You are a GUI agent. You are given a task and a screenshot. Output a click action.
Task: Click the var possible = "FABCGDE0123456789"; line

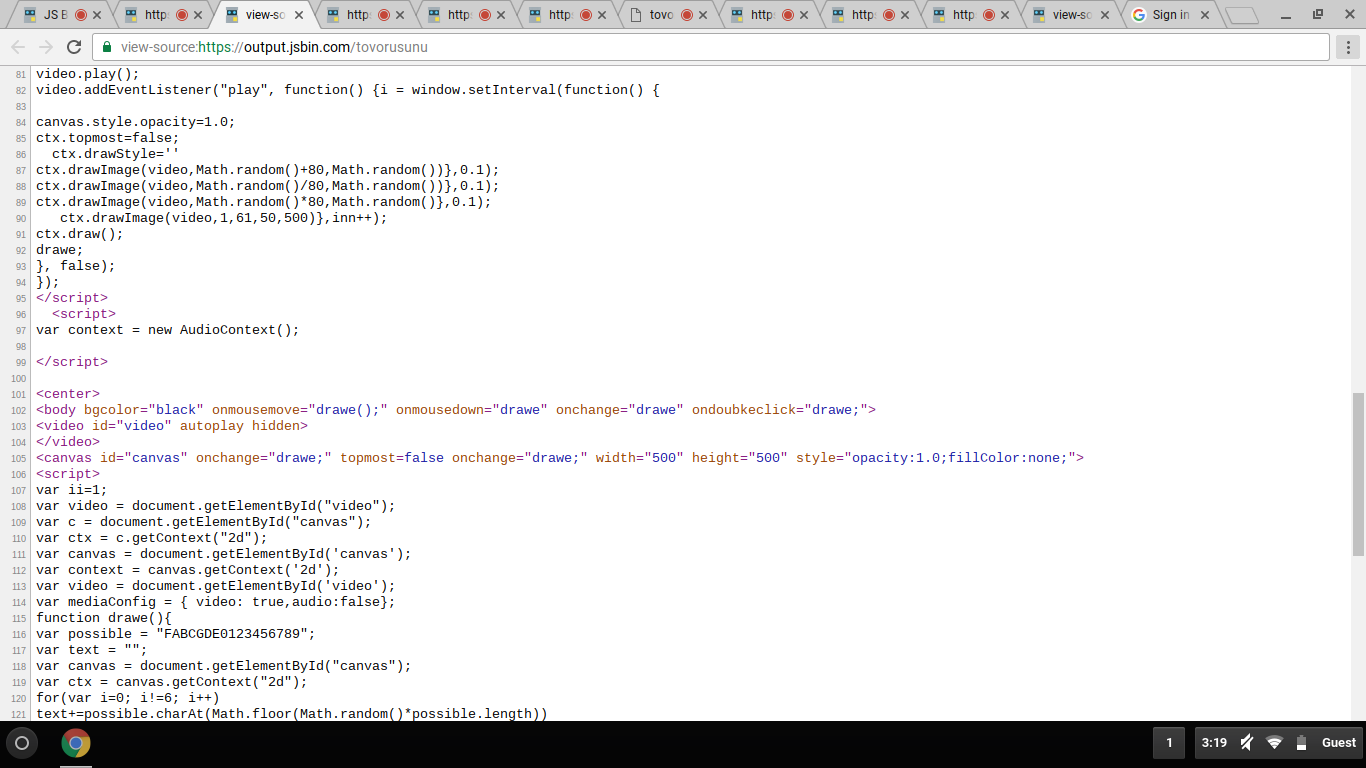point(176,634)
